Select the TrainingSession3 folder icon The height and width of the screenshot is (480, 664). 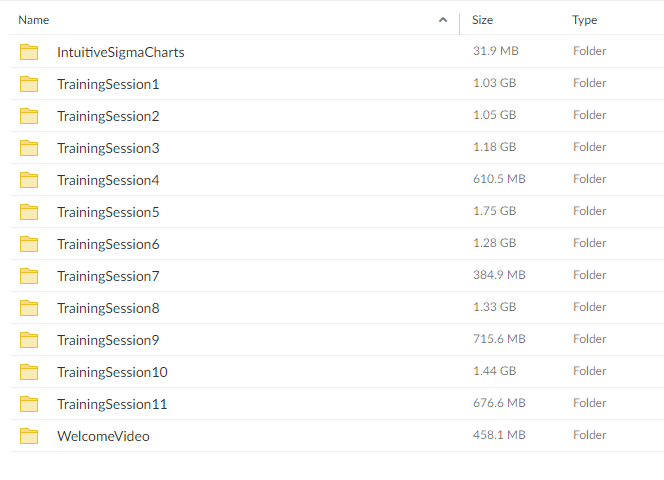click(29, 148)
